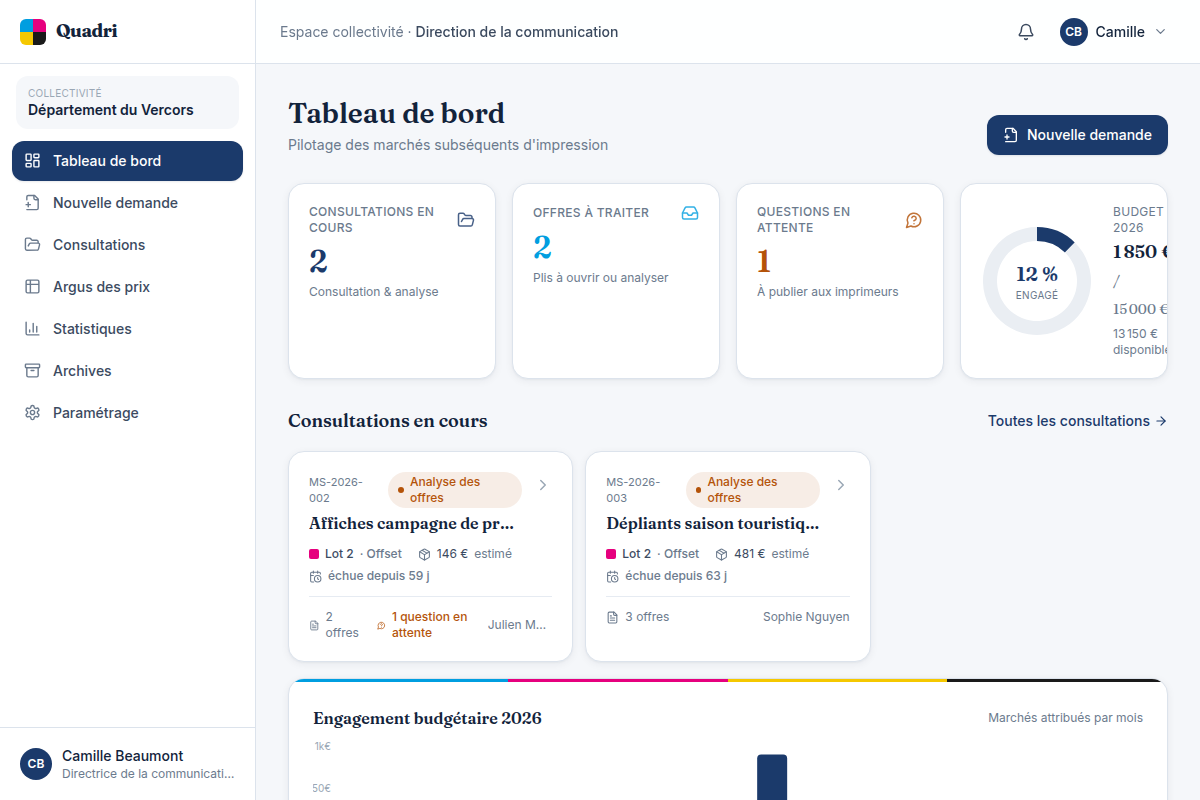Expand the MS-2026-003 card chevron

click(x=841, y=485)
